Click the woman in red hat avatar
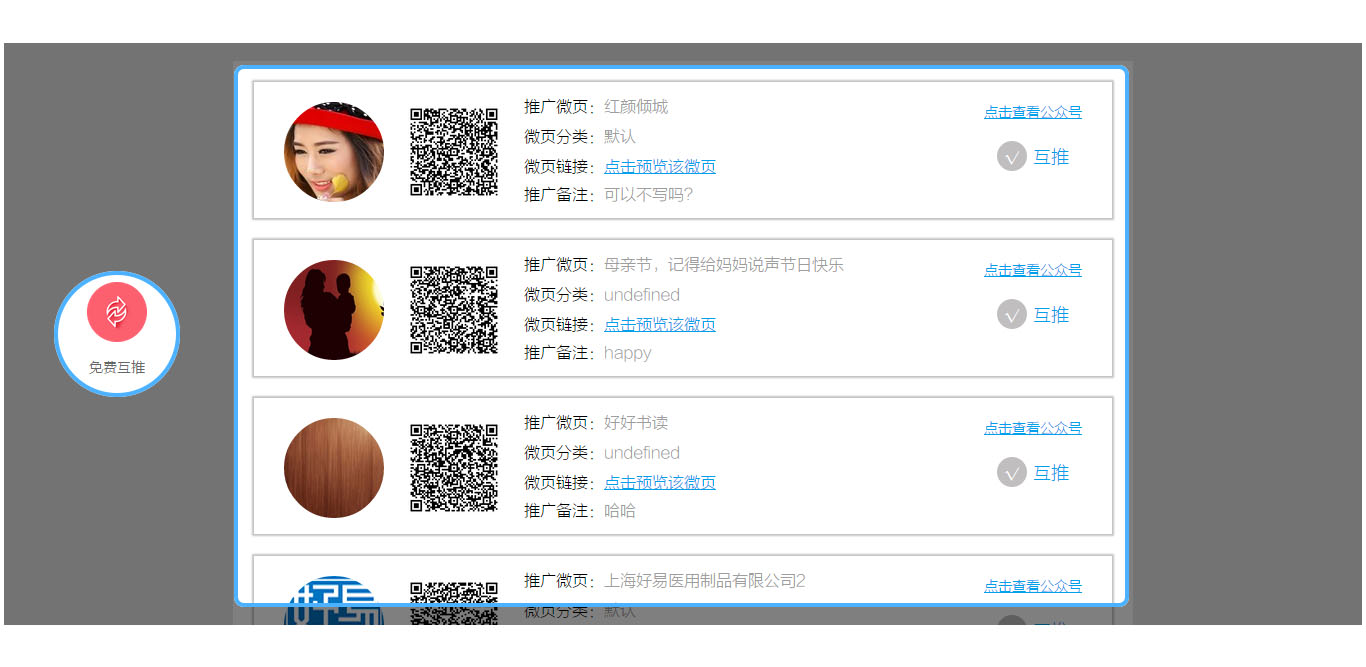 (334, 152)
